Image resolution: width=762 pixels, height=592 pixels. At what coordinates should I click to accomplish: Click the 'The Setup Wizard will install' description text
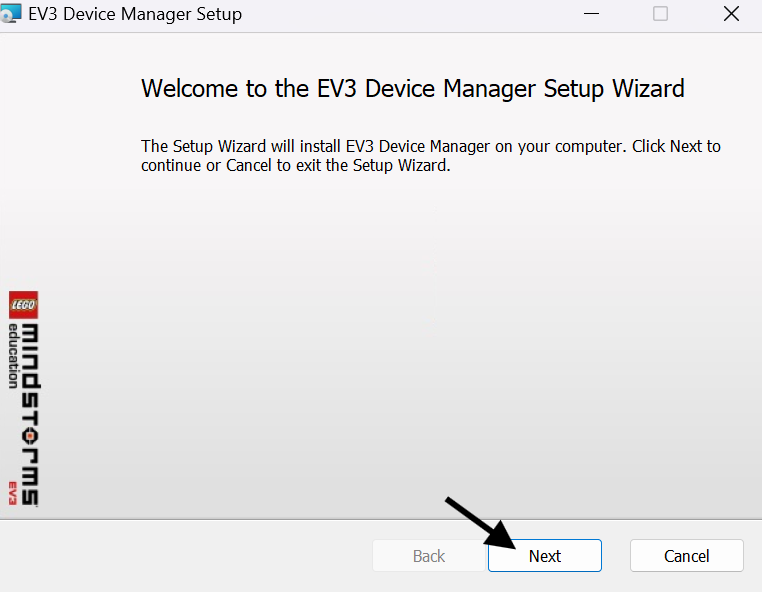point(431,156)
